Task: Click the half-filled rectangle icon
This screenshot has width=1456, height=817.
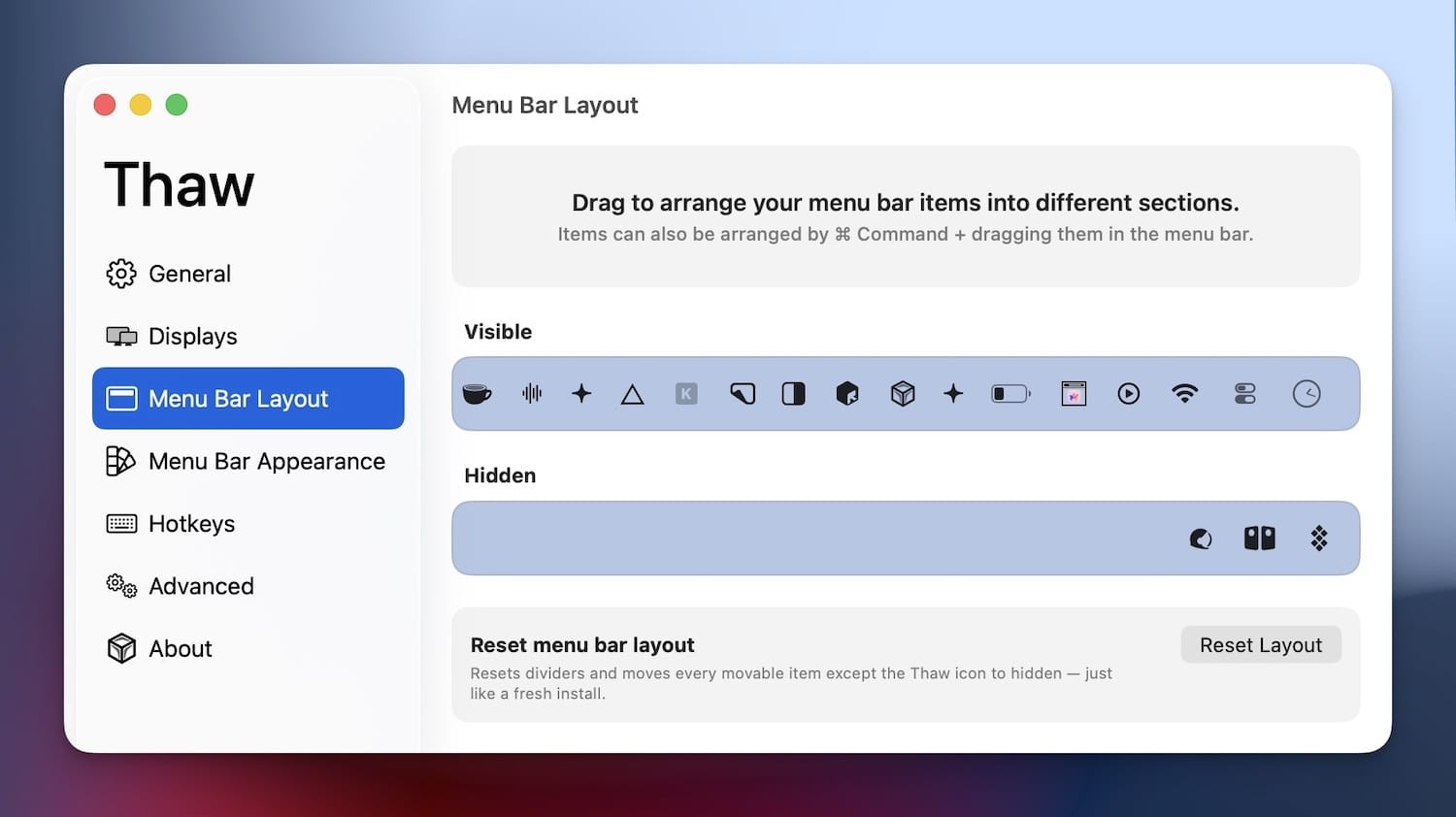Action: (794, 393)
